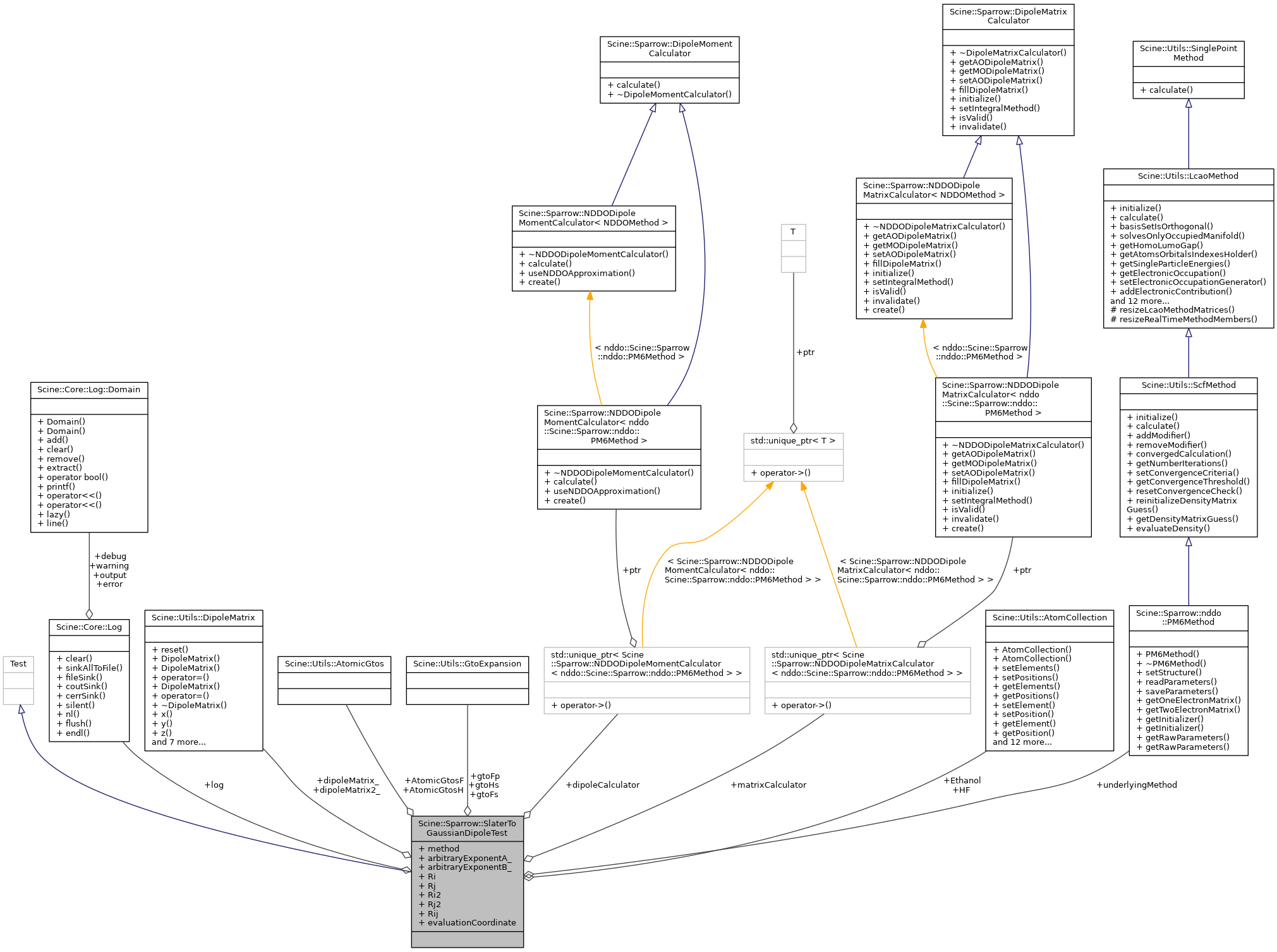Viewport: 1277px width, 952px height.
Task: Click + ~DipoleMomentCalculator() method text
Action: pyautogui.click(x=669, y=94)
